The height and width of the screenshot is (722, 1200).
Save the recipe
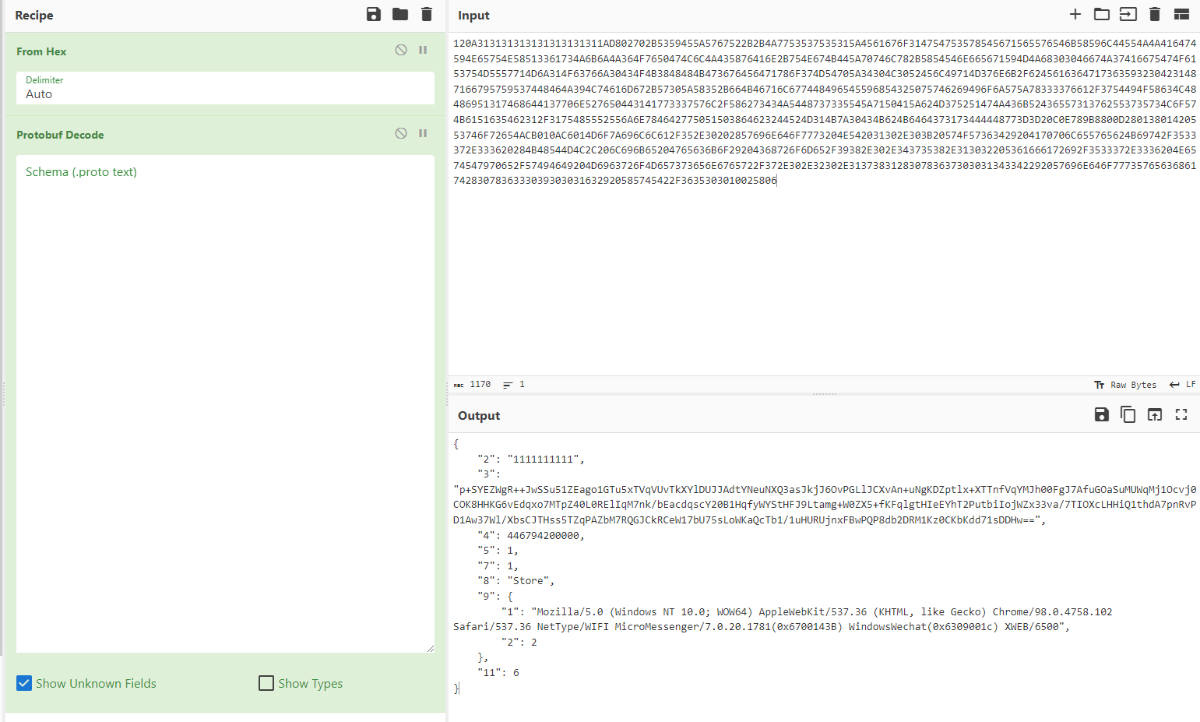[x=373, y=15]
